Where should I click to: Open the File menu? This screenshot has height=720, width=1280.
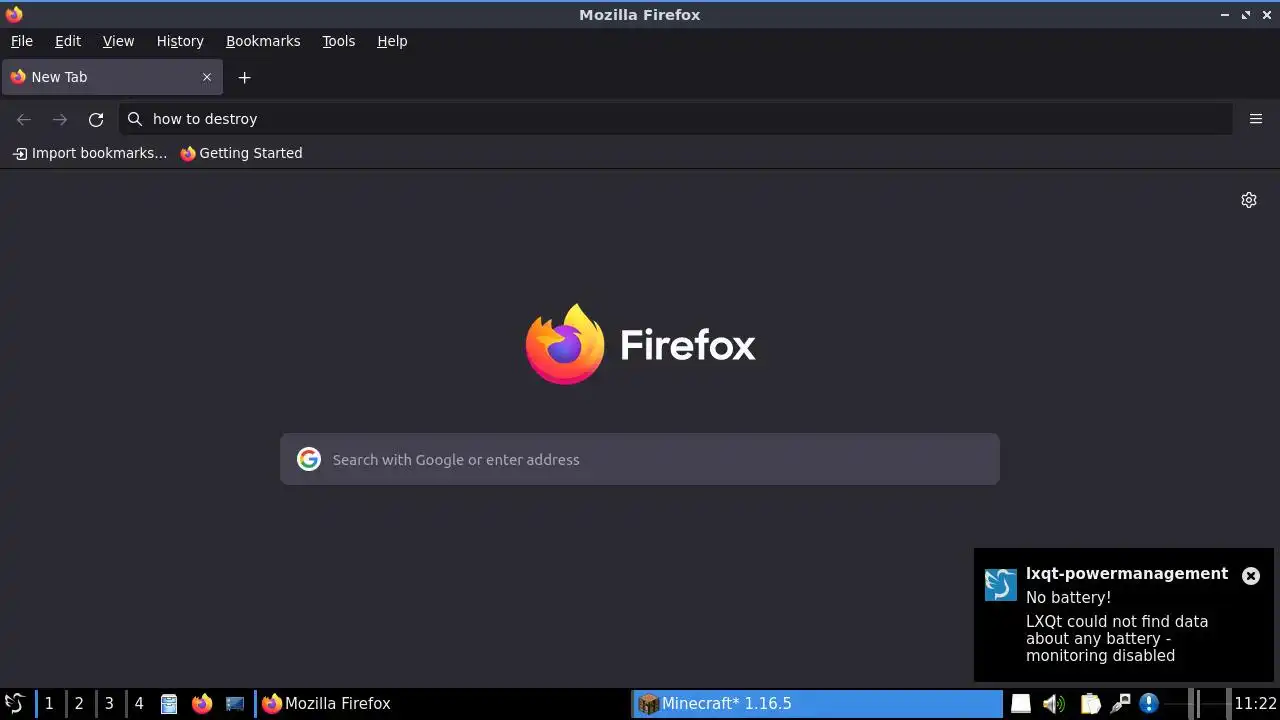21,41
